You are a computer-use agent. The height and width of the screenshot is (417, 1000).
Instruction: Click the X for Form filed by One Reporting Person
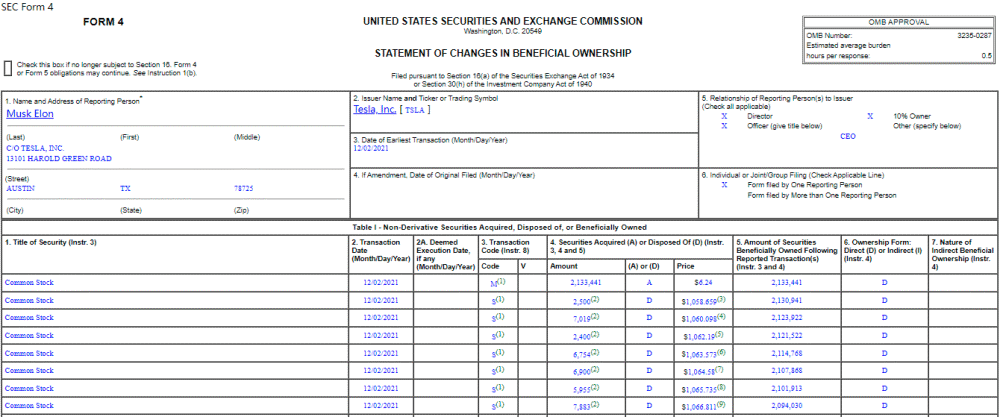pyautogui.click(x=724, y=185)
